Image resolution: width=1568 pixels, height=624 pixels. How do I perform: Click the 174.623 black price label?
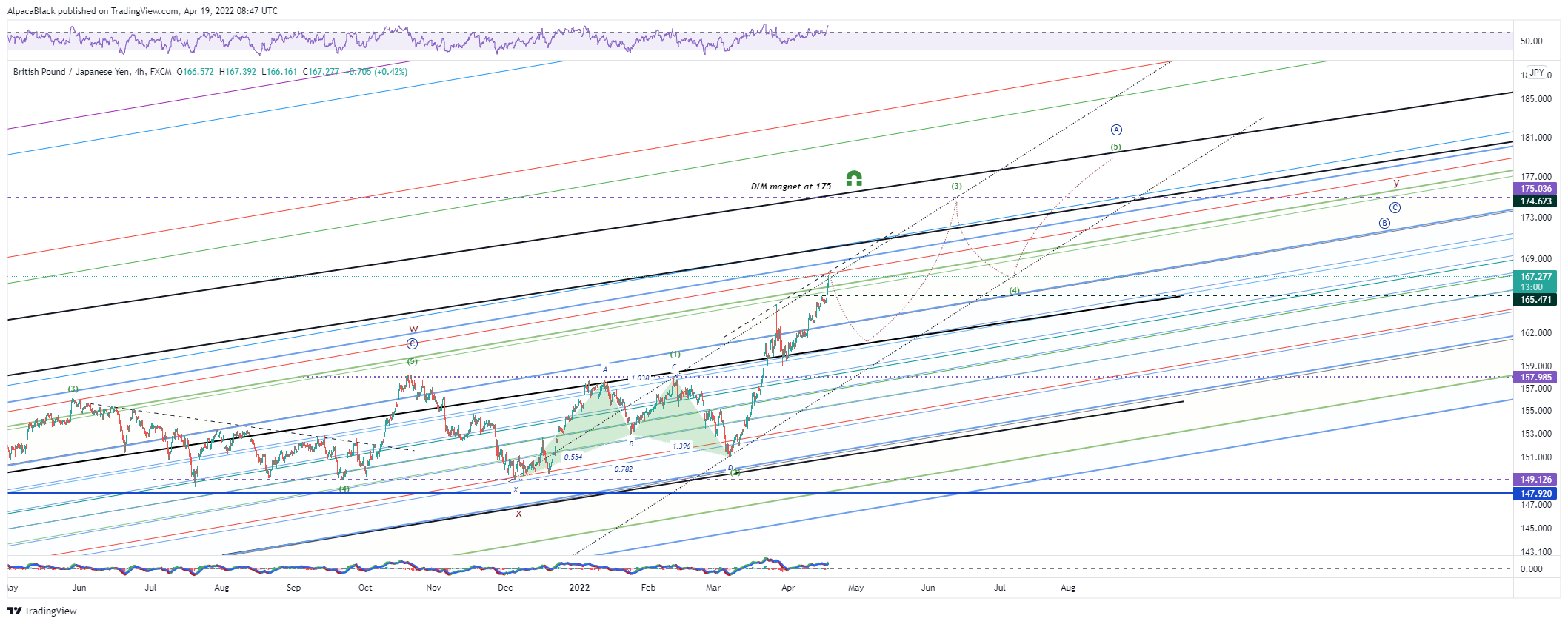1535,201
